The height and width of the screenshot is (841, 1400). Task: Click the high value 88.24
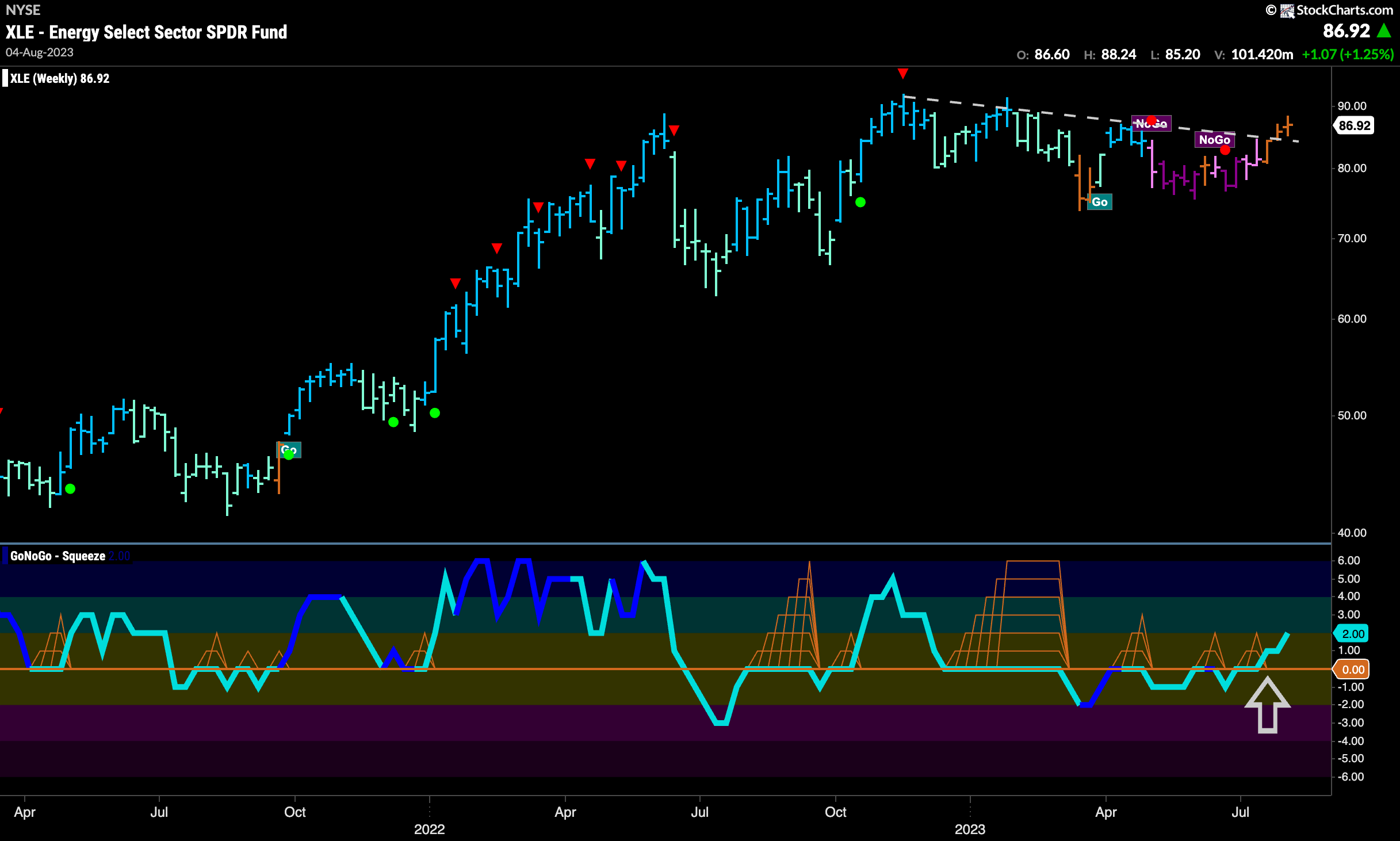coord(1119,55)
